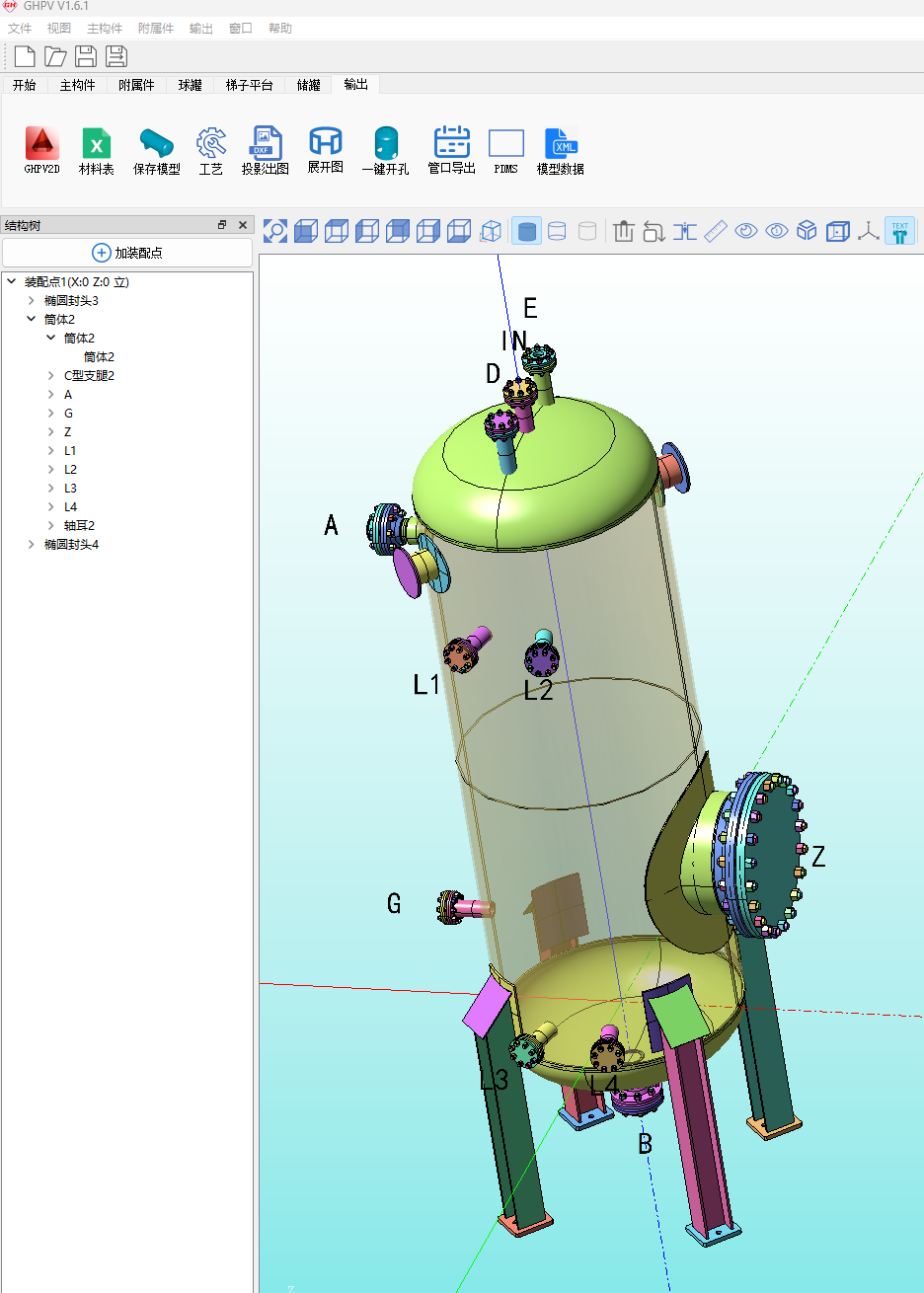Screen dimensions: 924x1293
Task: Click the 一键开孔 icon
Action: [385, 151]
